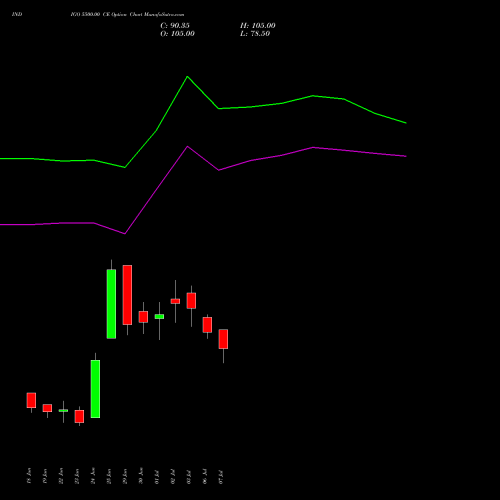Click the low value L: 78.50
This screenshot has height=500, width=500.
[x=255, y=34]
